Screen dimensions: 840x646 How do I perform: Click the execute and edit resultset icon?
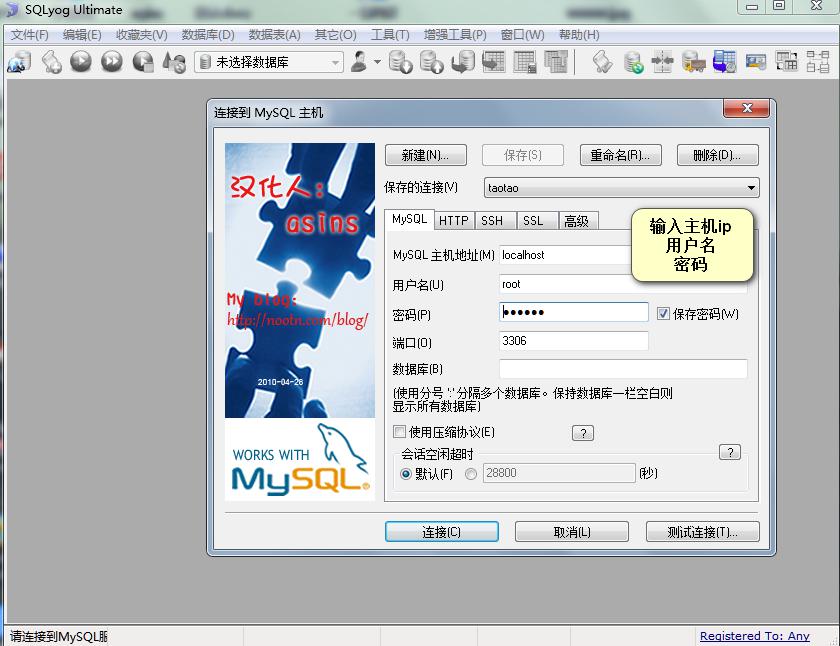point(143,62)
